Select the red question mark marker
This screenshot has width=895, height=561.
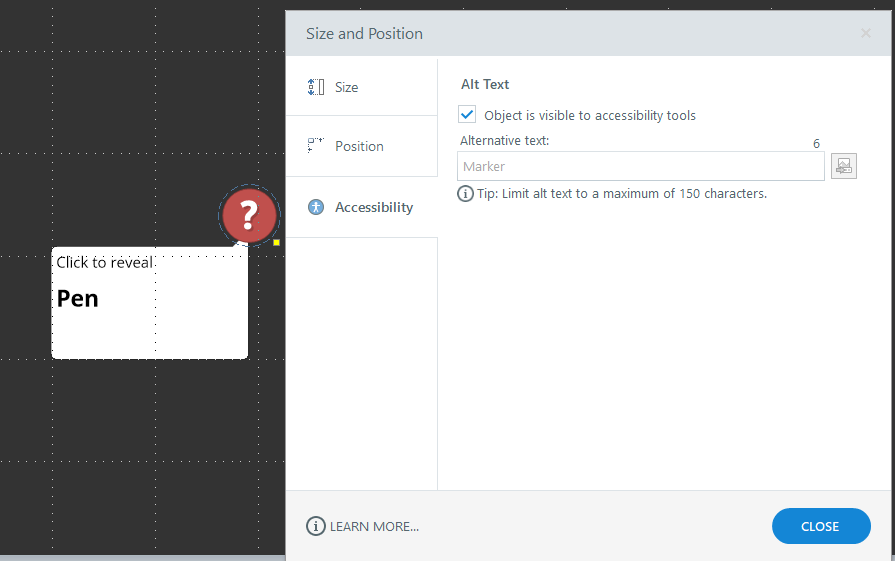pyautogui.click(x=249, y=215)
